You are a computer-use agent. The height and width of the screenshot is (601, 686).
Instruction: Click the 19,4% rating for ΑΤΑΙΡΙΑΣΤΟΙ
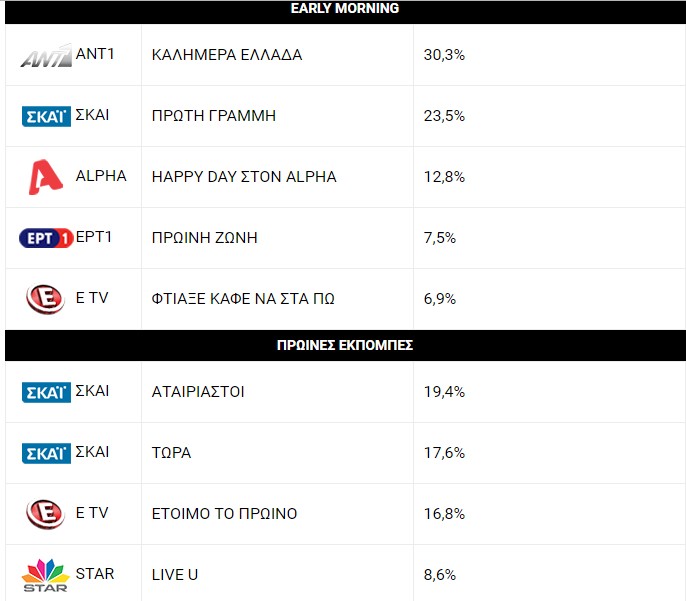click(x=444, y=392)
